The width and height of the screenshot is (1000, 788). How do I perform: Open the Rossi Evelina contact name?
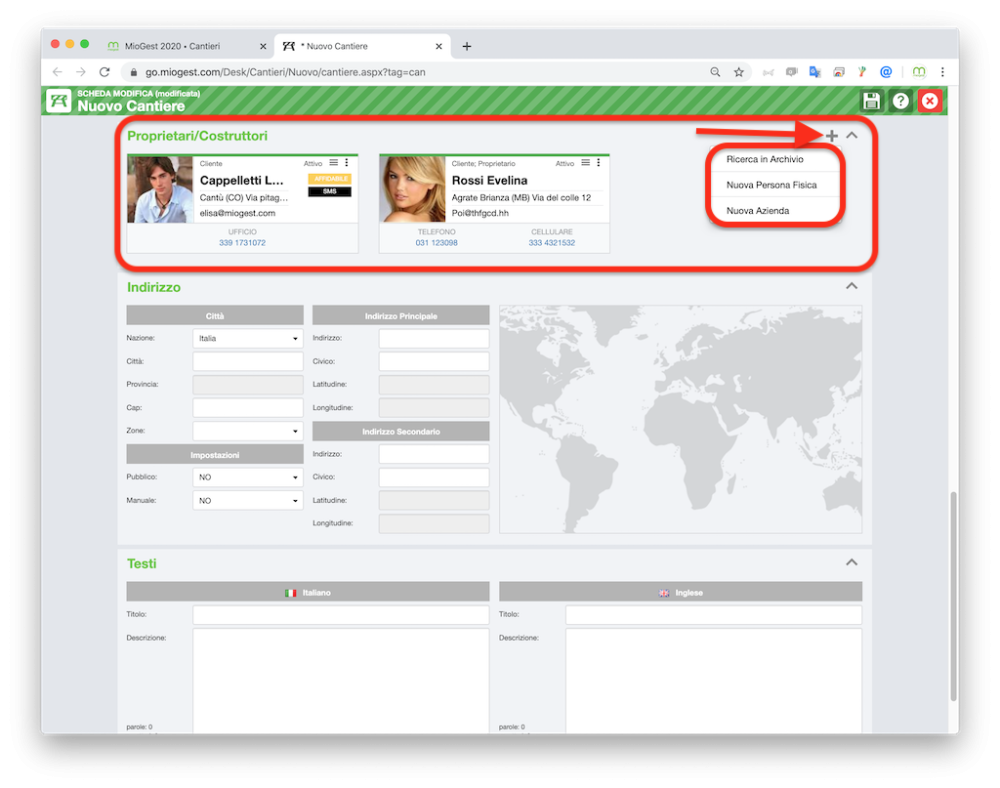(x=489, y=180)
